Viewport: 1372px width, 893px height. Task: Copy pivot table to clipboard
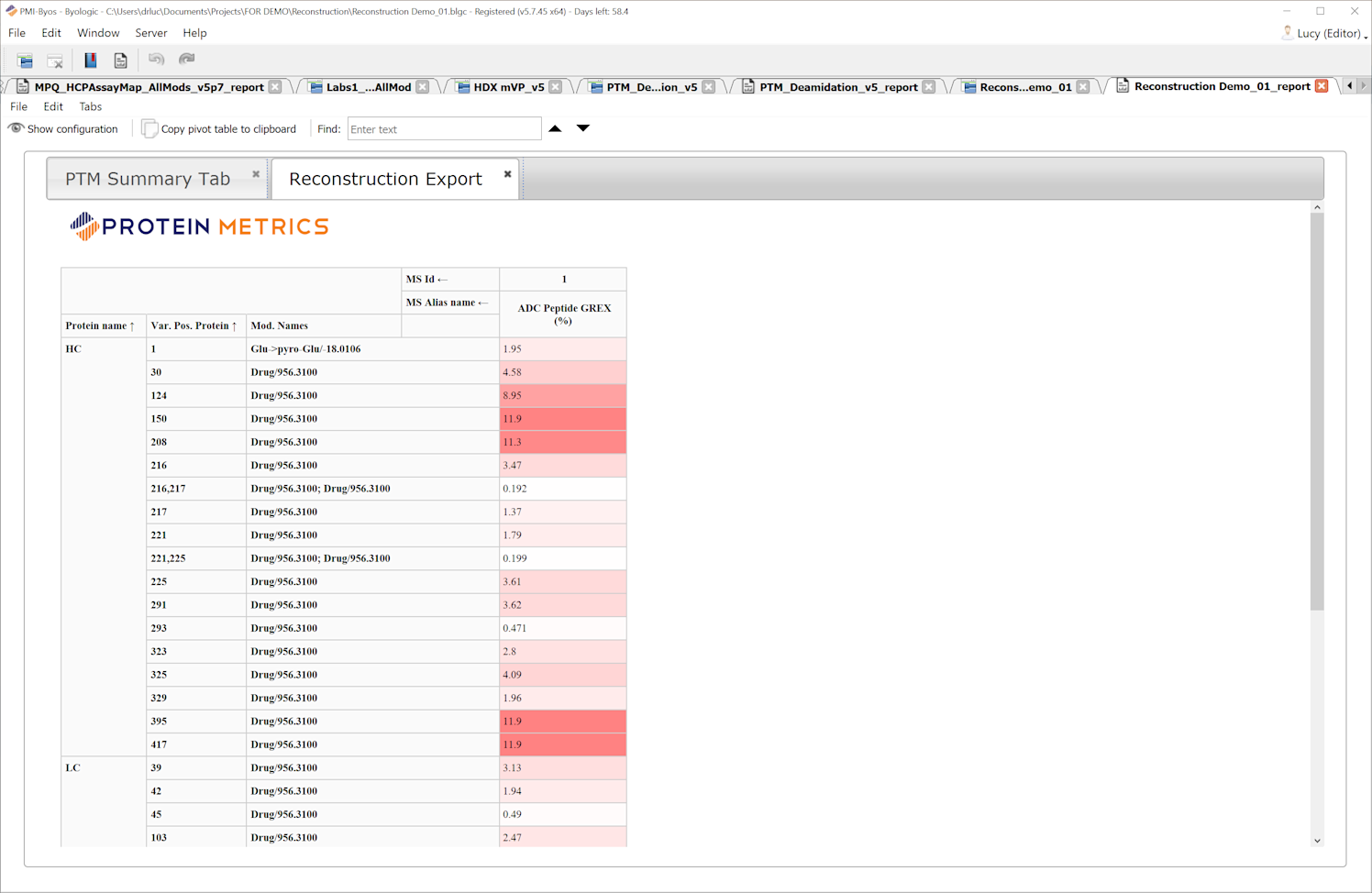tap(219, 129)
